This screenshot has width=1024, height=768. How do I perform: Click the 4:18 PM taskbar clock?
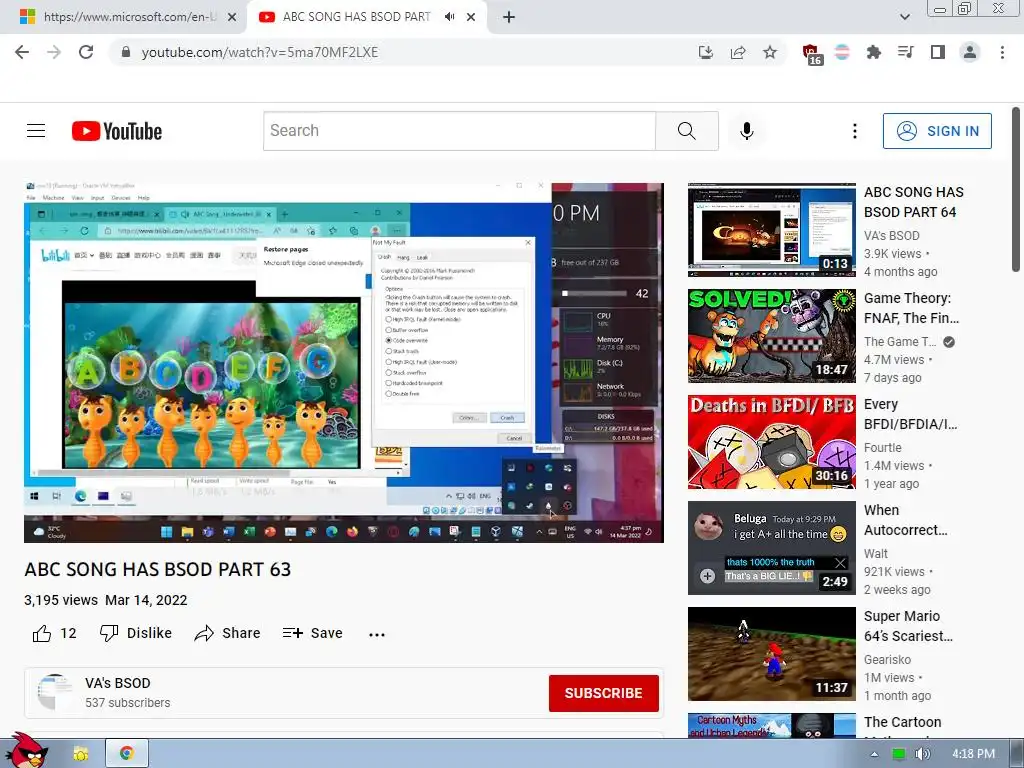pos(973,754)
